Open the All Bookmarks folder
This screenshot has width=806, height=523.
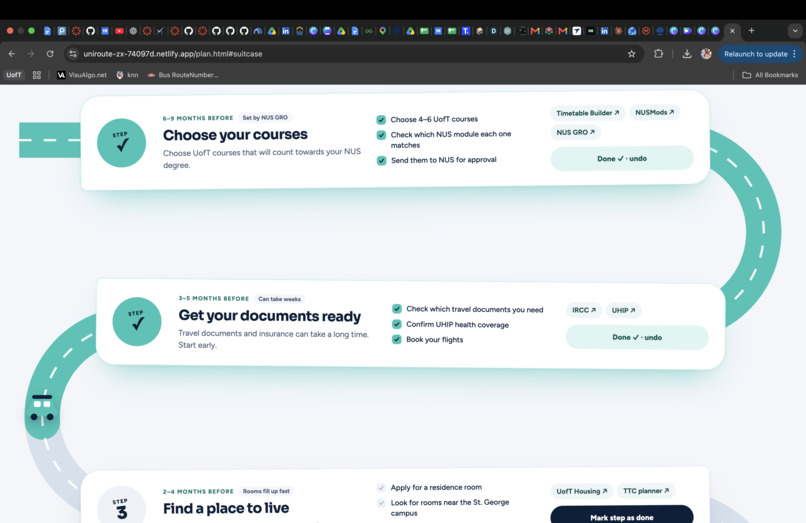click(770, 75)
